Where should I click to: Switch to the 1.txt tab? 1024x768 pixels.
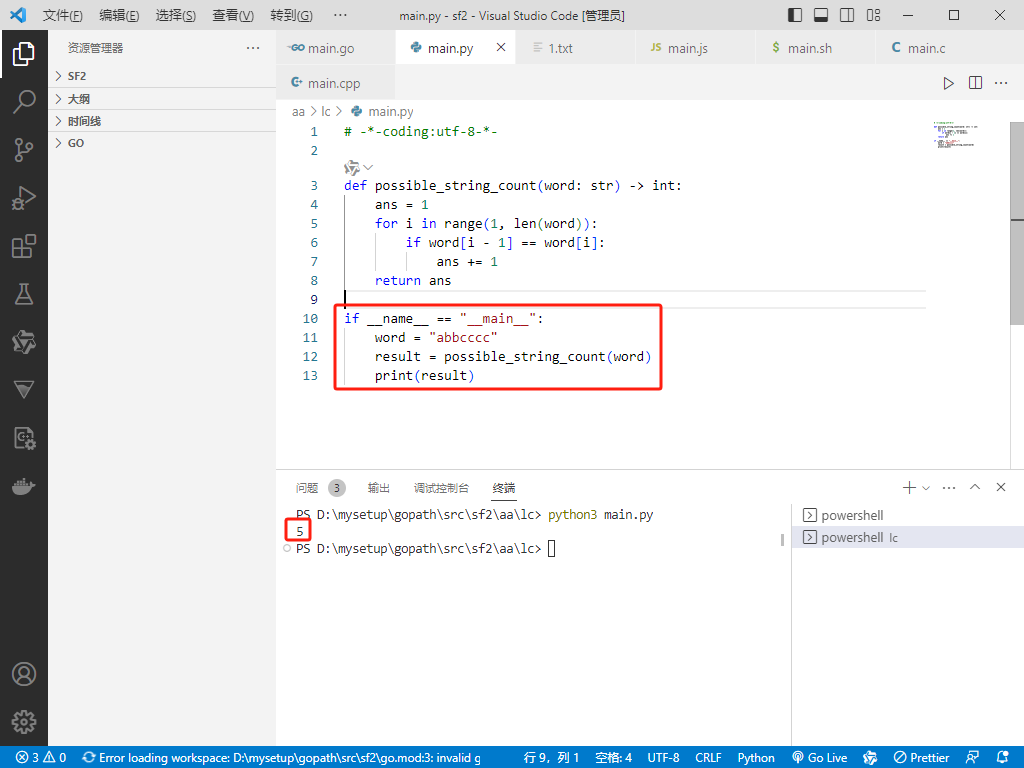(x=575, y=48)
